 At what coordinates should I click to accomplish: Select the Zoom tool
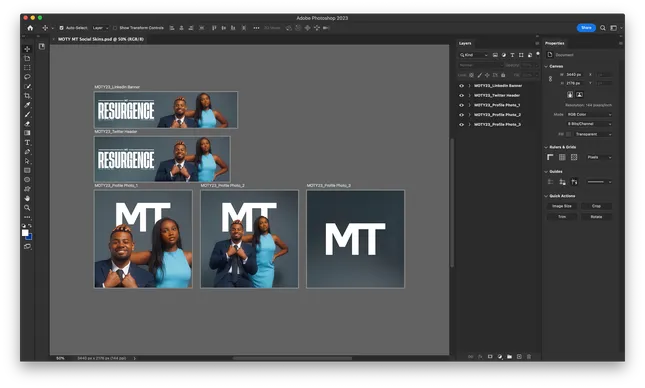coord(27,208)
